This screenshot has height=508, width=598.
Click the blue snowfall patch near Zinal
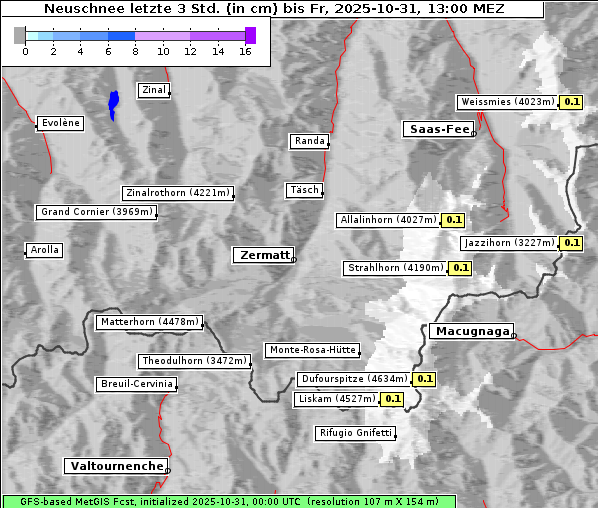tap(114, 104)
